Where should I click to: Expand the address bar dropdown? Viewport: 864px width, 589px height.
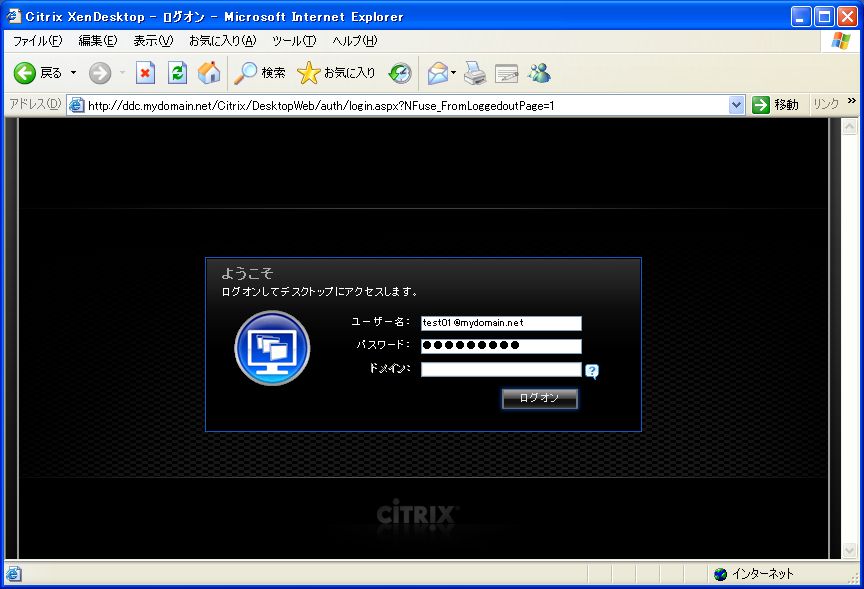736,105
